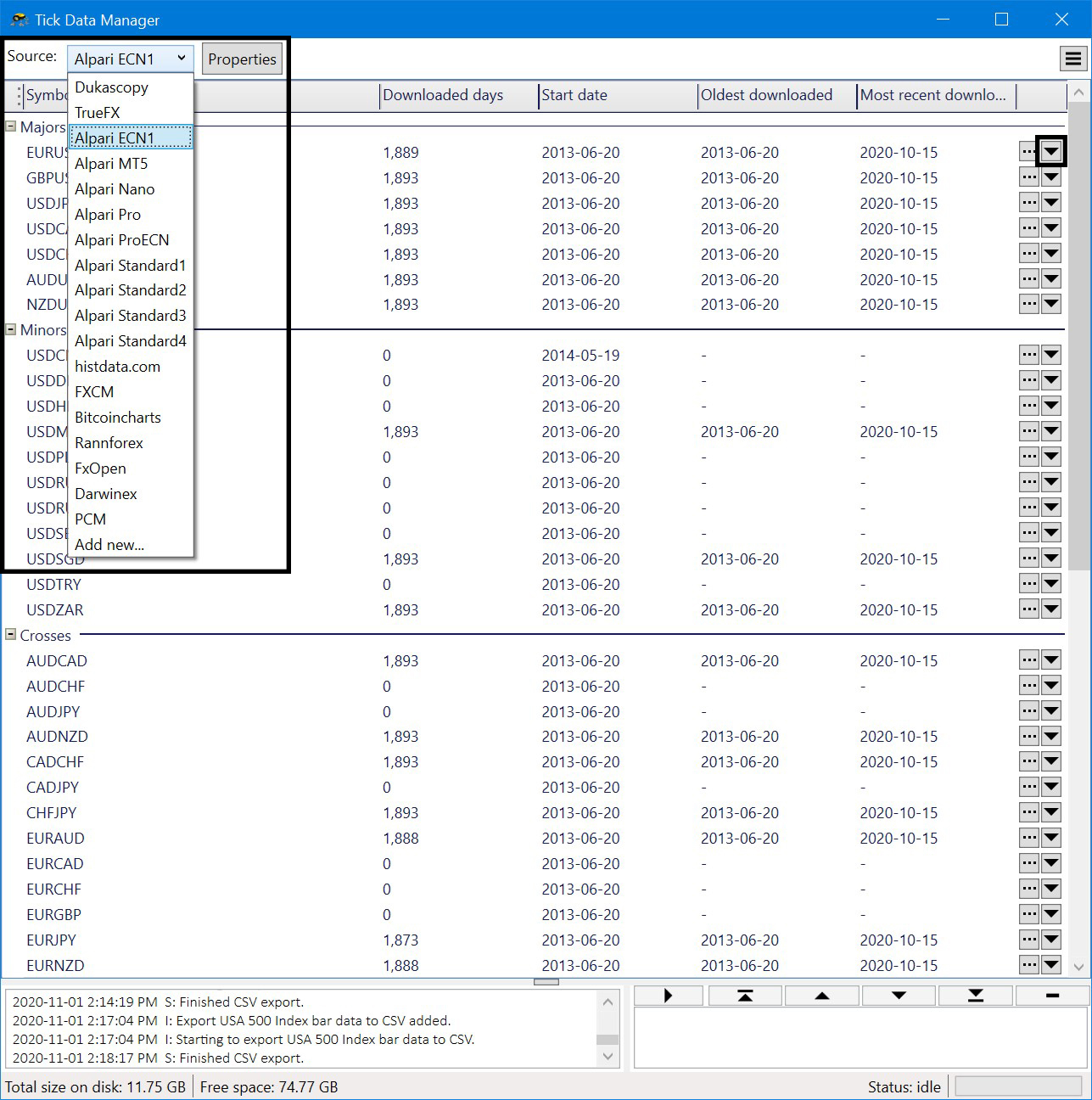Viewport: 1092px width, 1100px height.
Task: Click the splitter grip above log panel
Action: pyautogui.click(x=546, y=981)
